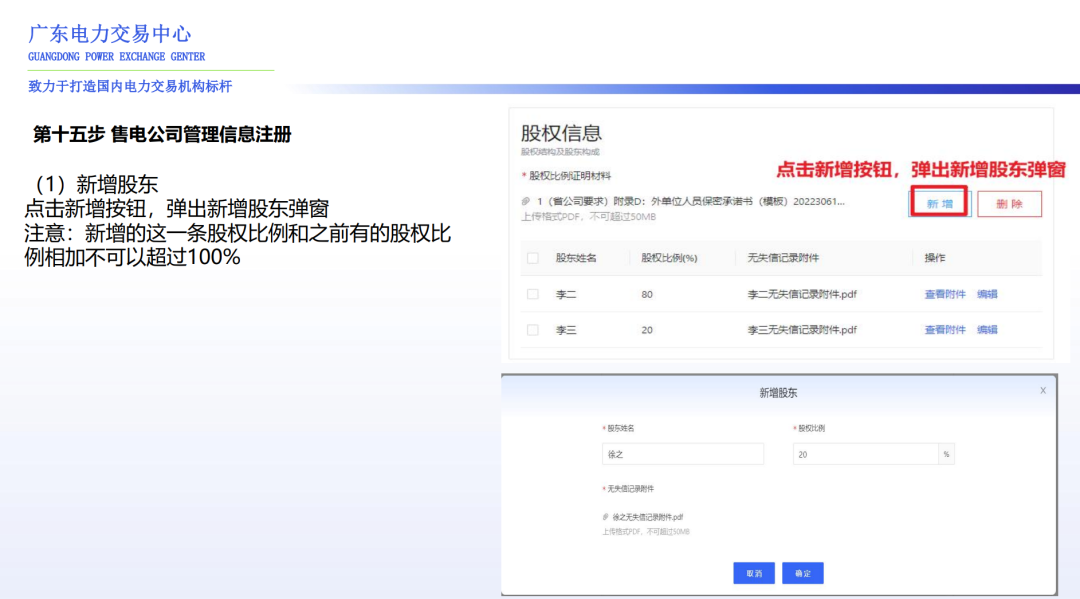Click the 删除 button
The height and width of the screenshot is (599, 1080).
tap(1010, 202)
